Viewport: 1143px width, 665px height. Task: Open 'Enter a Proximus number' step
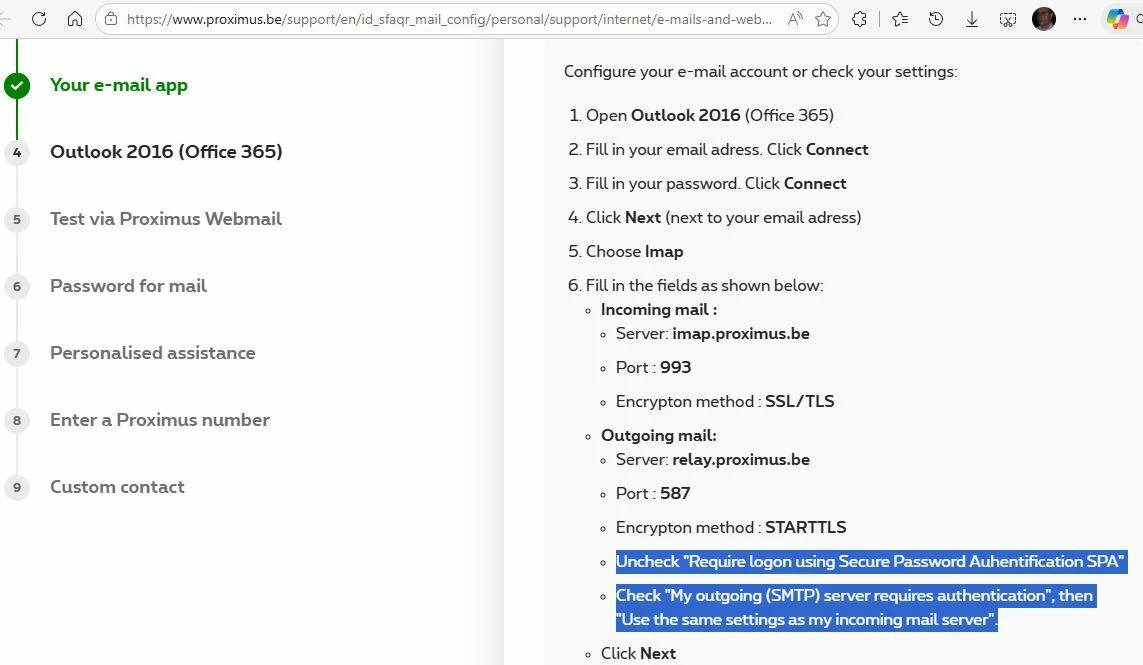pyautogui.click(x=160, y=420)
